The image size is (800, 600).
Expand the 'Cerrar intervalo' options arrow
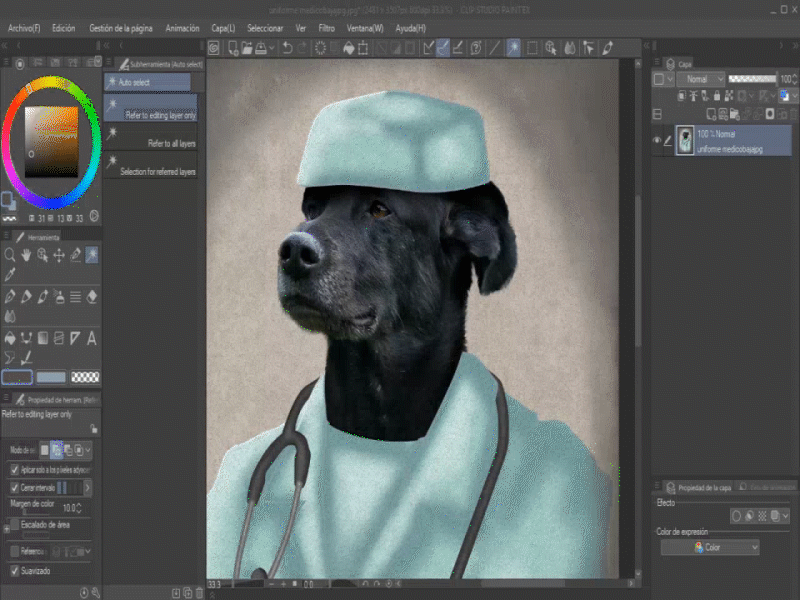[87, 488]
